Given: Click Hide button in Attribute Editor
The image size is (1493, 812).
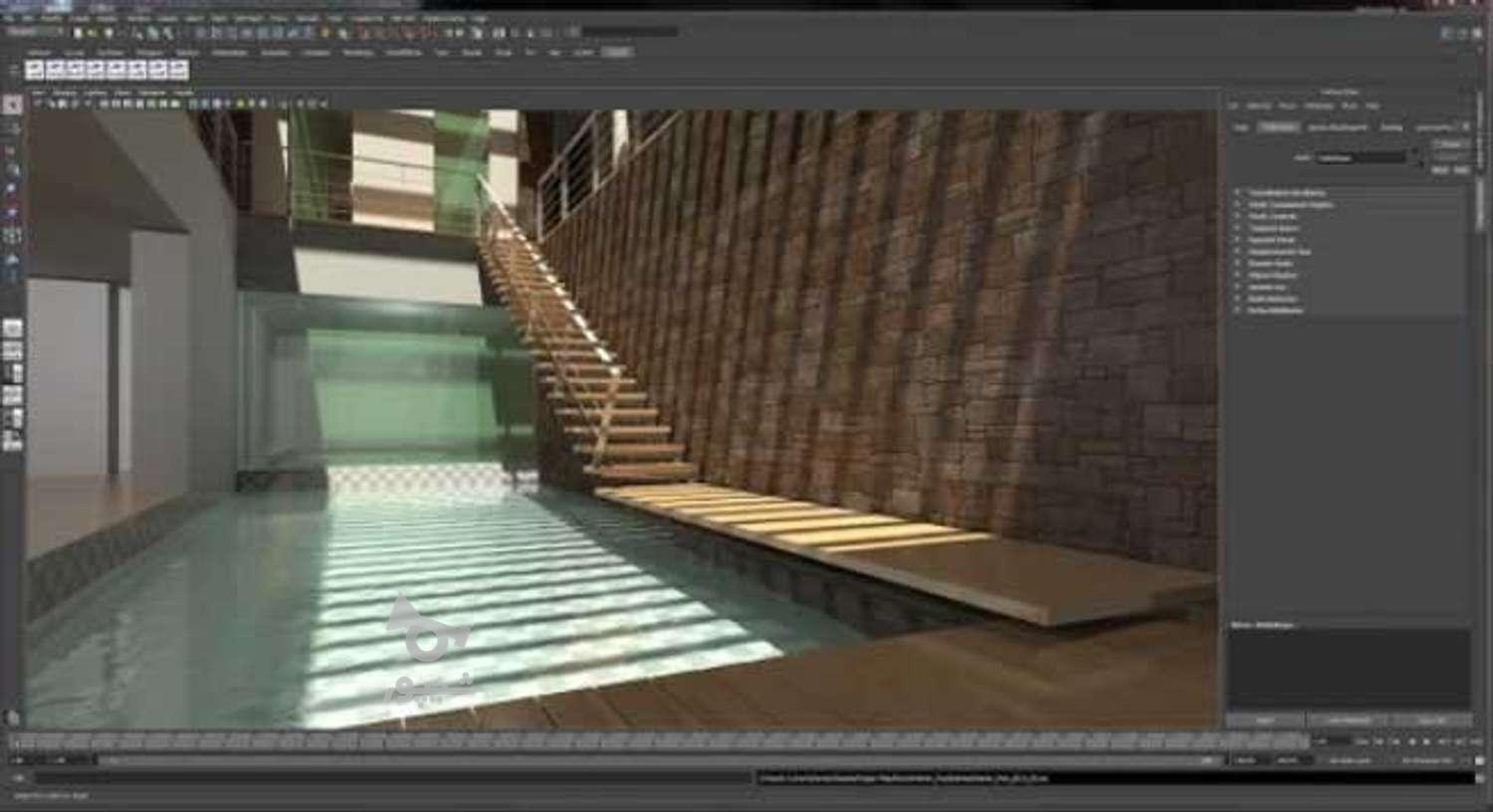Looking at the screenshot, I should point(1461,170).
